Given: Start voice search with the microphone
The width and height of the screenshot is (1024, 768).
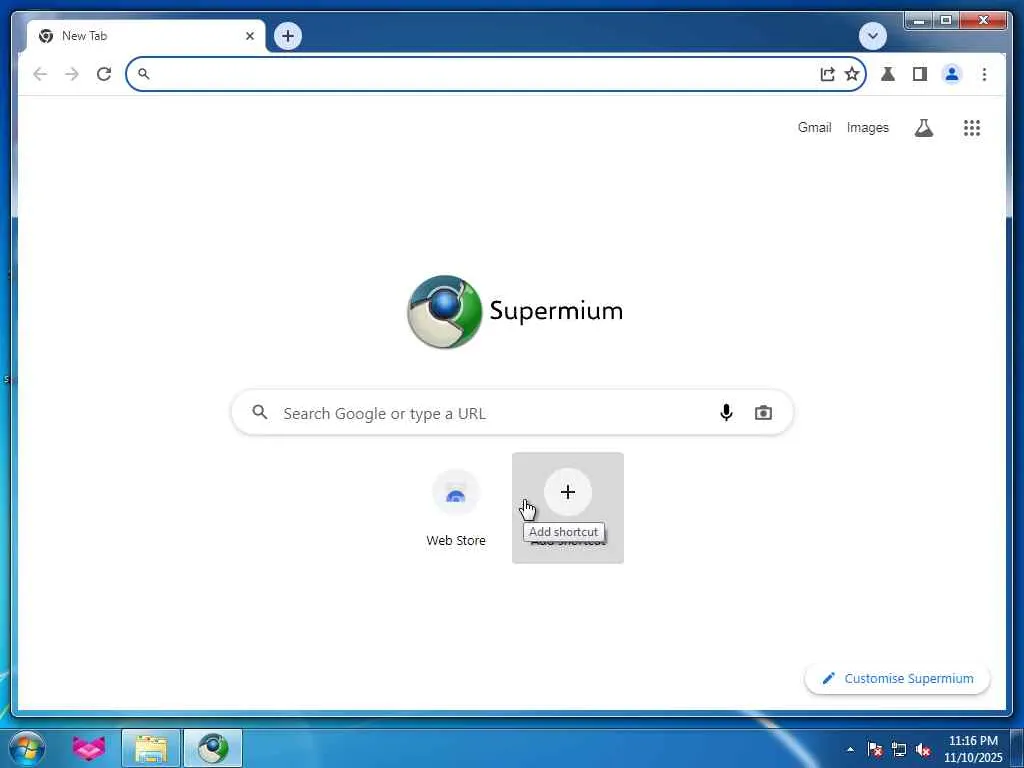Looking at the screenshot, I should point(726,413).
